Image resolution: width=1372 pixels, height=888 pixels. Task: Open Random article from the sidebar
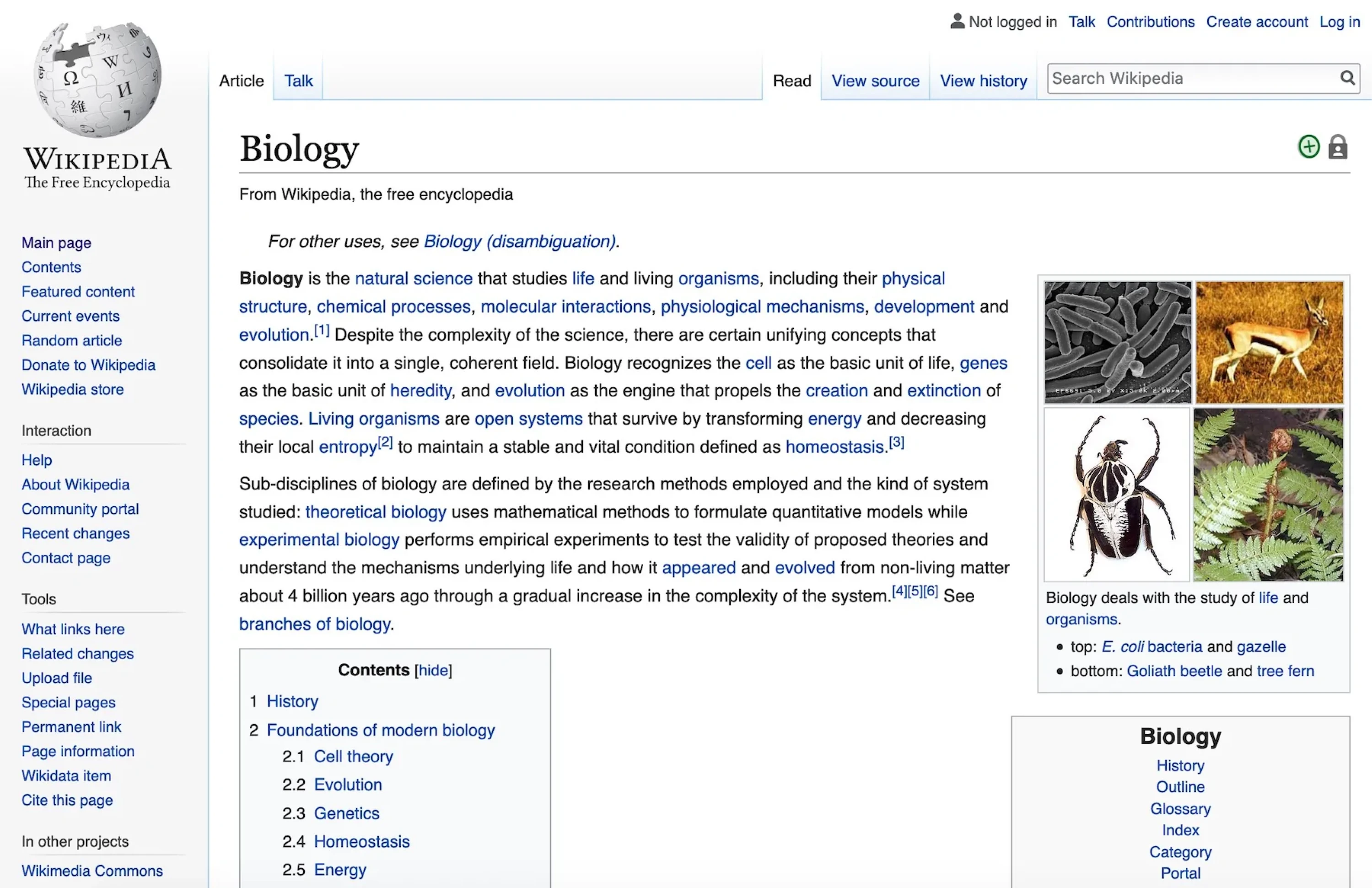tap(71, 340)
